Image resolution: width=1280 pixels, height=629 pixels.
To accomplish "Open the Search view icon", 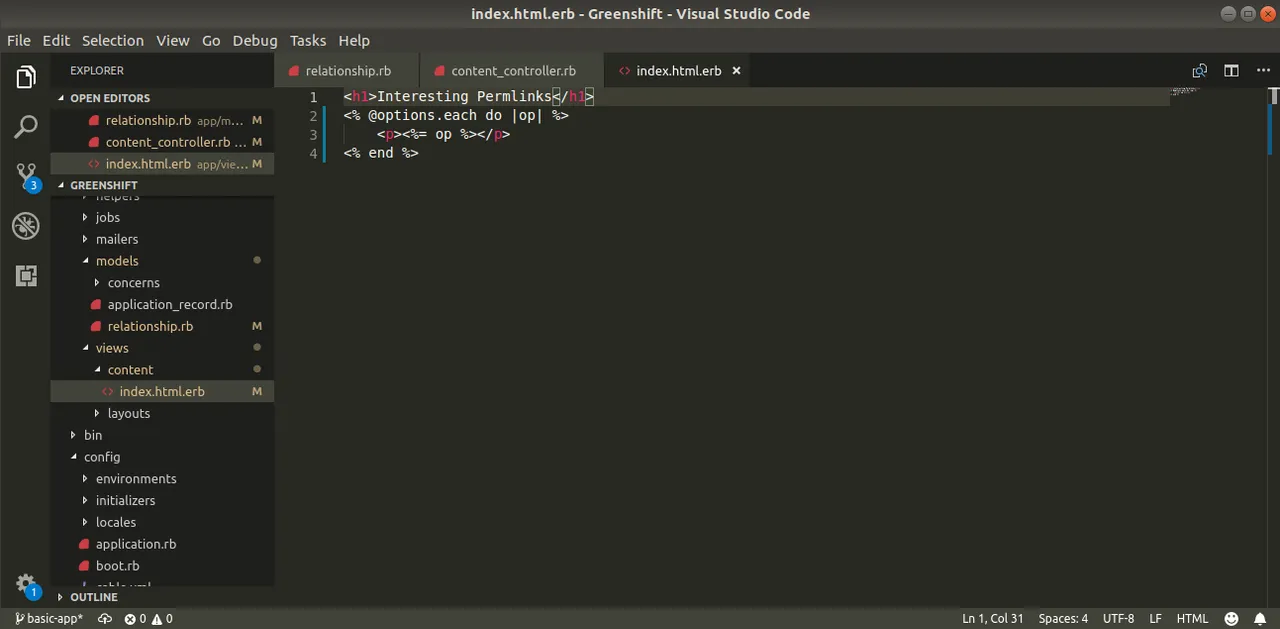I will coord(26,127).
